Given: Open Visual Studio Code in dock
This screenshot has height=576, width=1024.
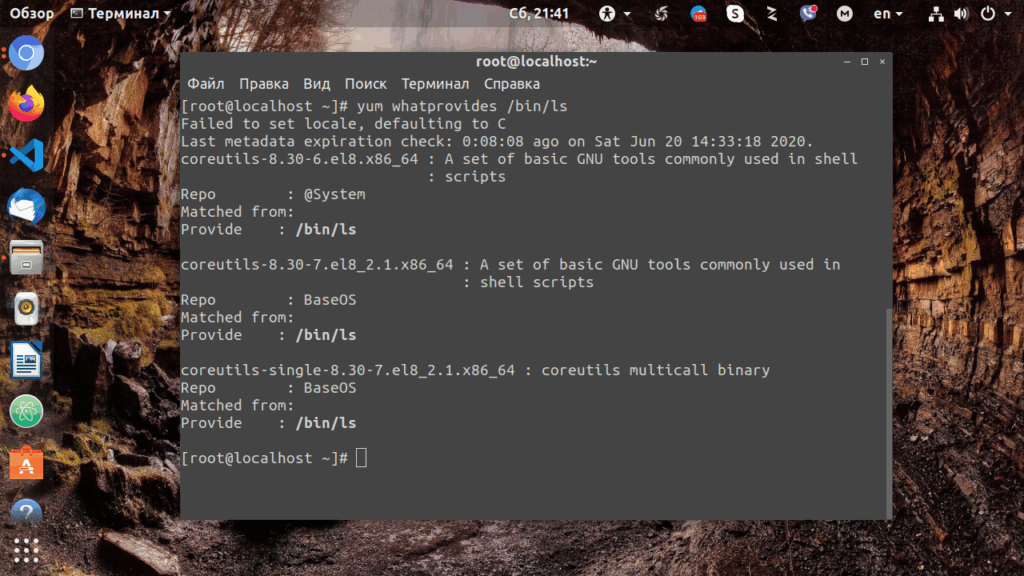Looking at the screenshot, I should point(26,155).
